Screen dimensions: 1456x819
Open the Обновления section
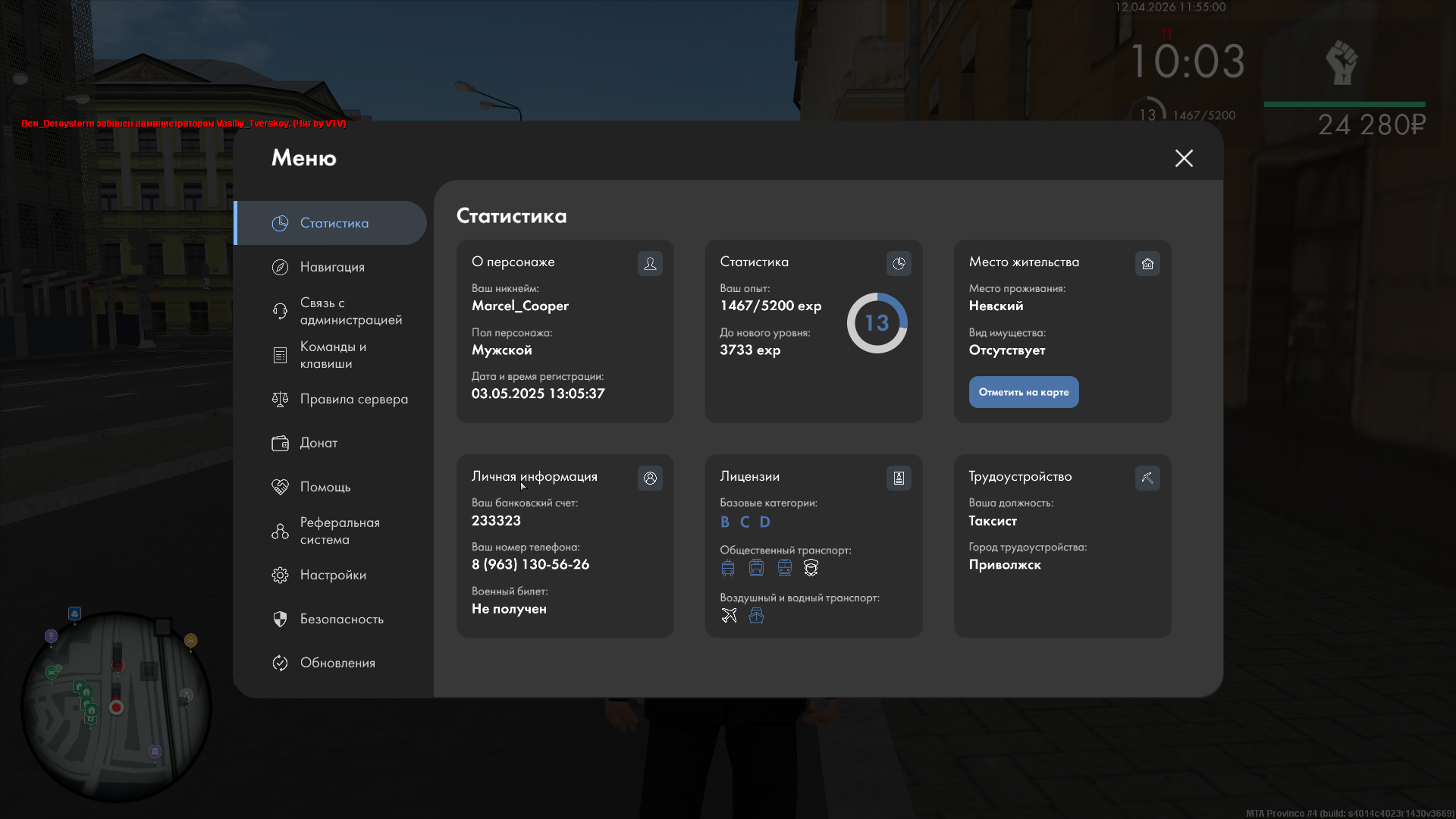(x=337, y=663)
